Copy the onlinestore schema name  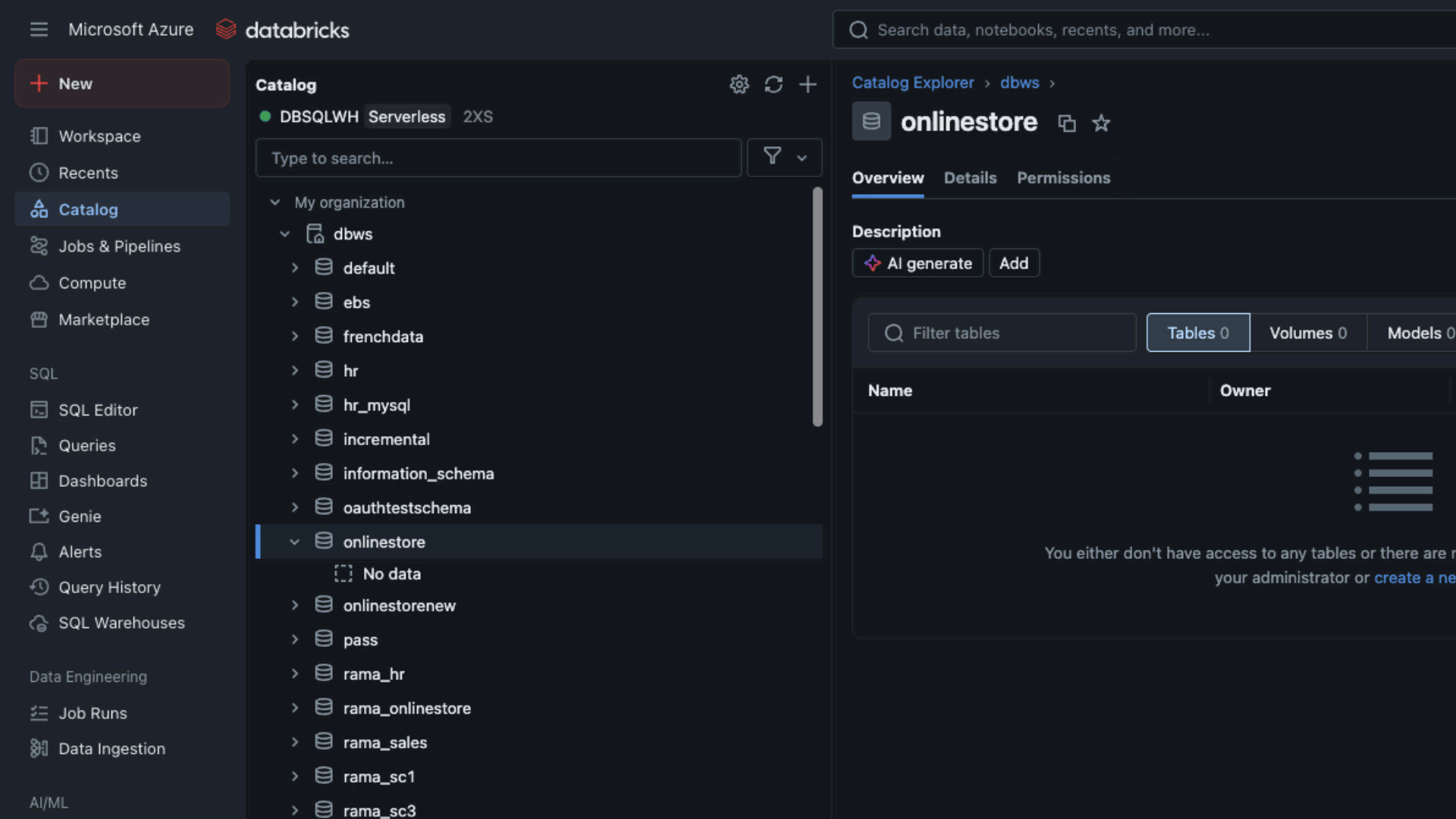coord(1067,123)
